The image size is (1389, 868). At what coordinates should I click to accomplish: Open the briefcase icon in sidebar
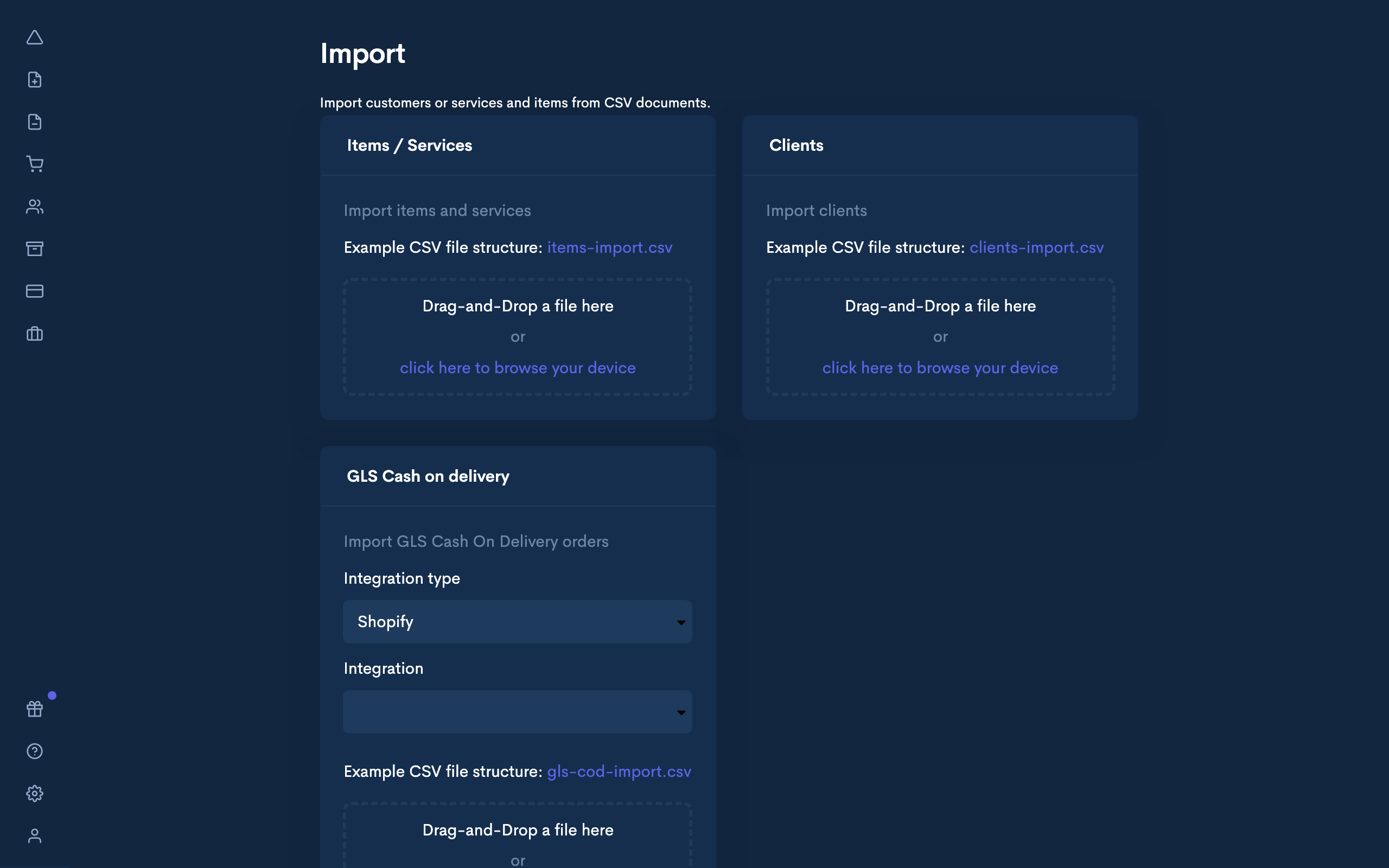[34, 334]
